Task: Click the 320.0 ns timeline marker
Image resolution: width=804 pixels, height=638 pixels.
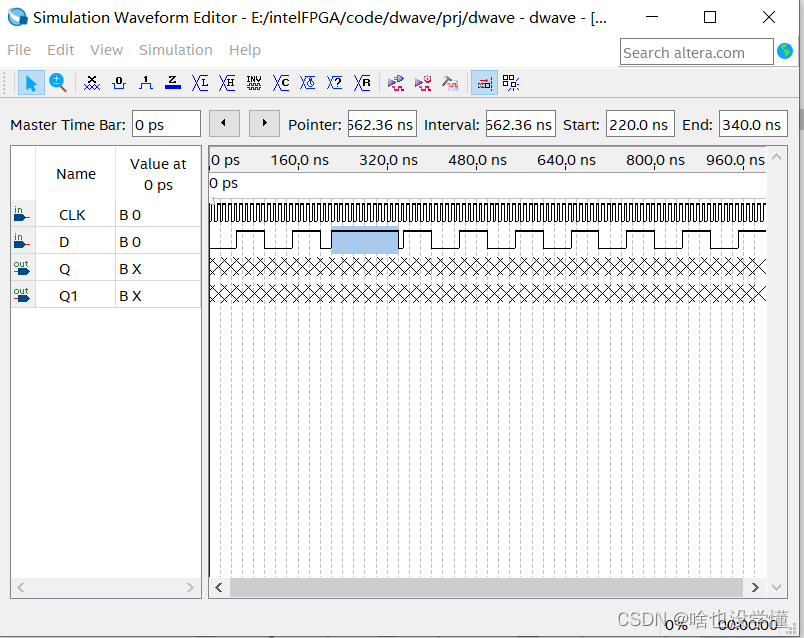Action: coord(388,160)
